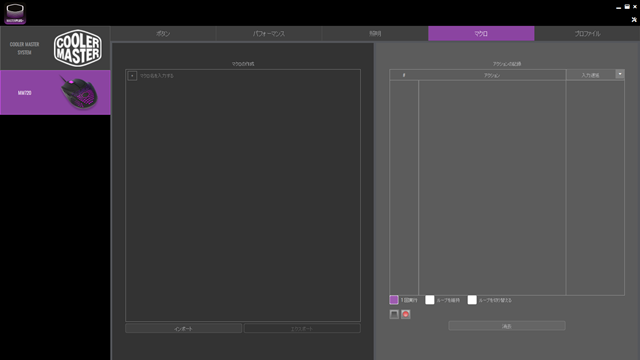Open the プロファイル tab
Viewport: 640px width, 360px height.
(587, 33)
